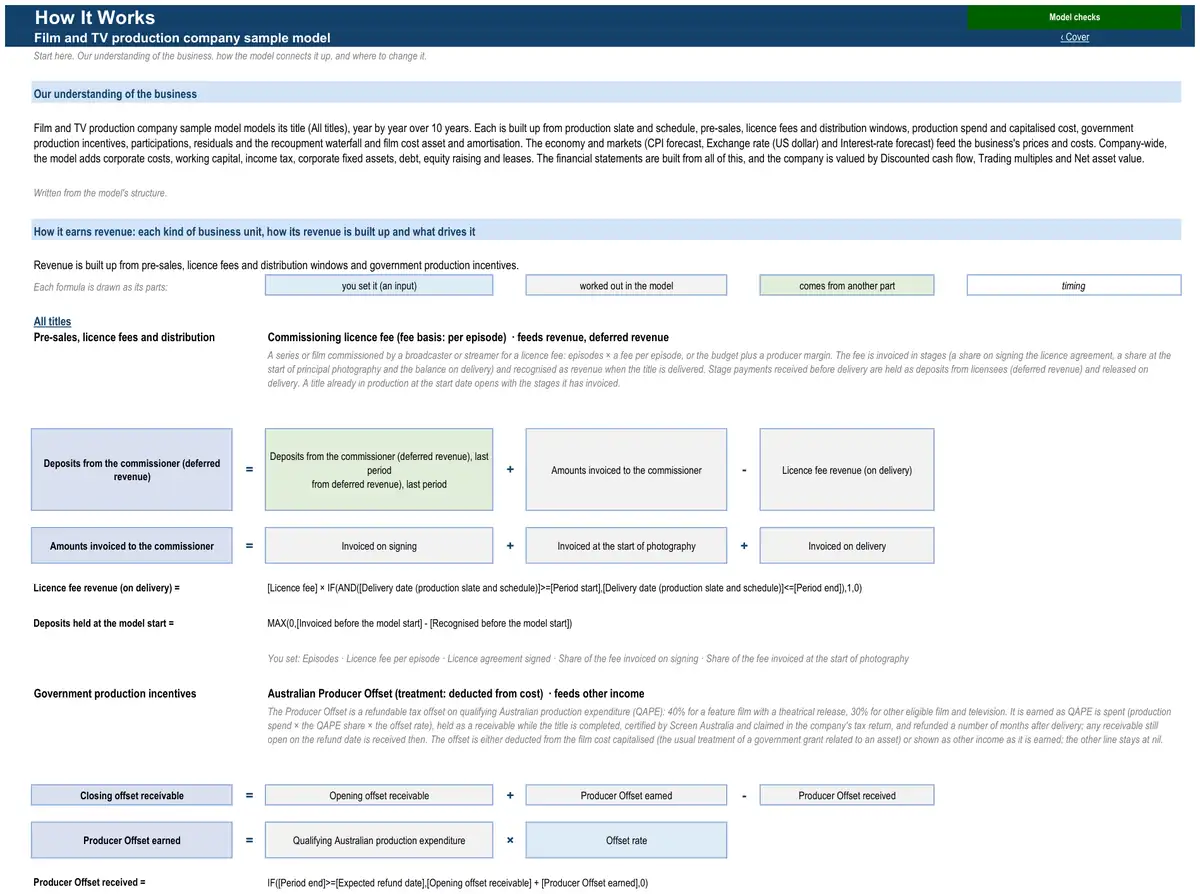Click the Invoiced on signing box
Viewport: 1200px width, 894px height.
[x=379, y=546]
